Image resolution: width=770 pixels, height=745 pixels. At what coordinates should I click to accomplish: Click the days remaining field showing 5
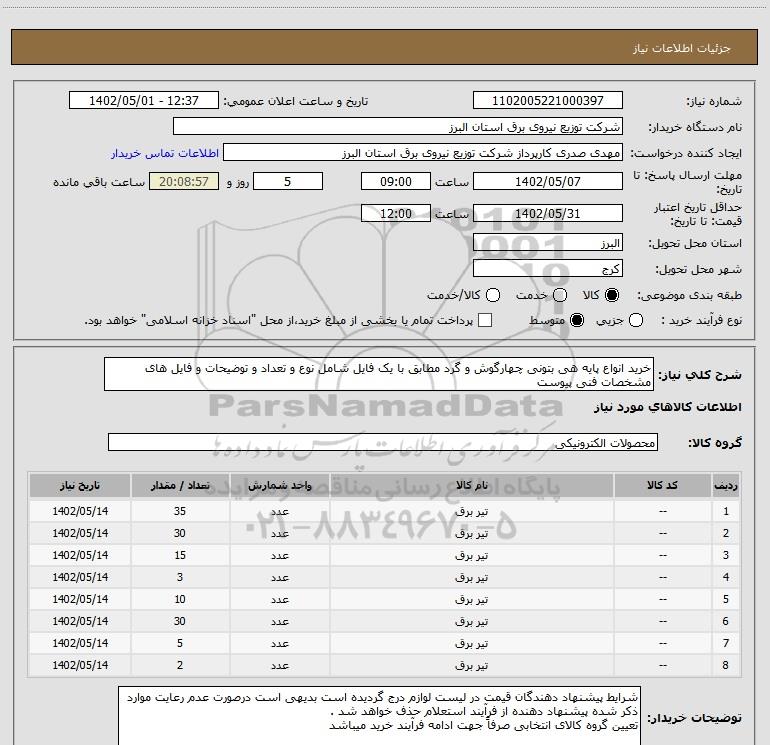[288, 181]
